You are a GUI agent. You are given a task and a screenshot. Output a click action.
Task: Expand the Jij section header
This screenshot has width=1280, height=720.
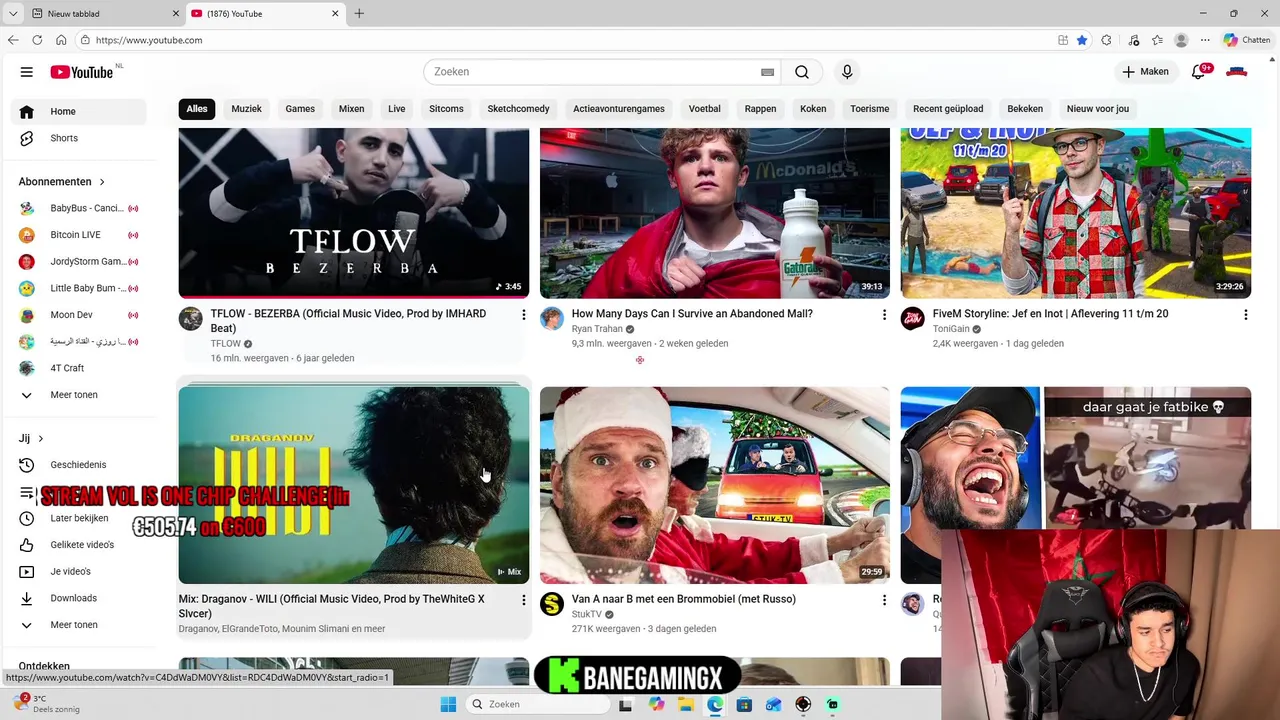point(32,438)
